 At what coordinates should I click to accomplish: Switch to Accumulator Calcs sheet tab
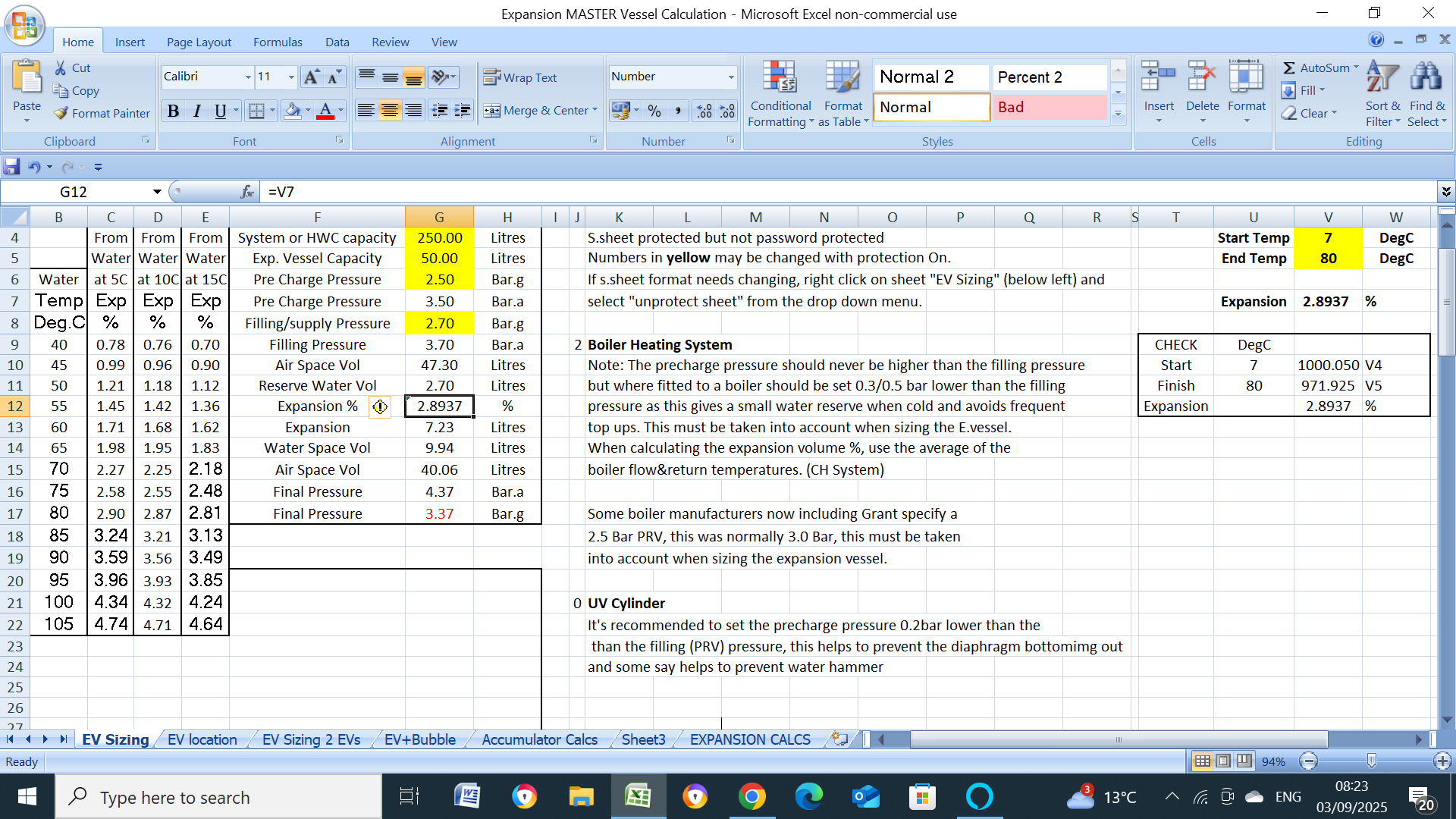(x=539, y=739)
